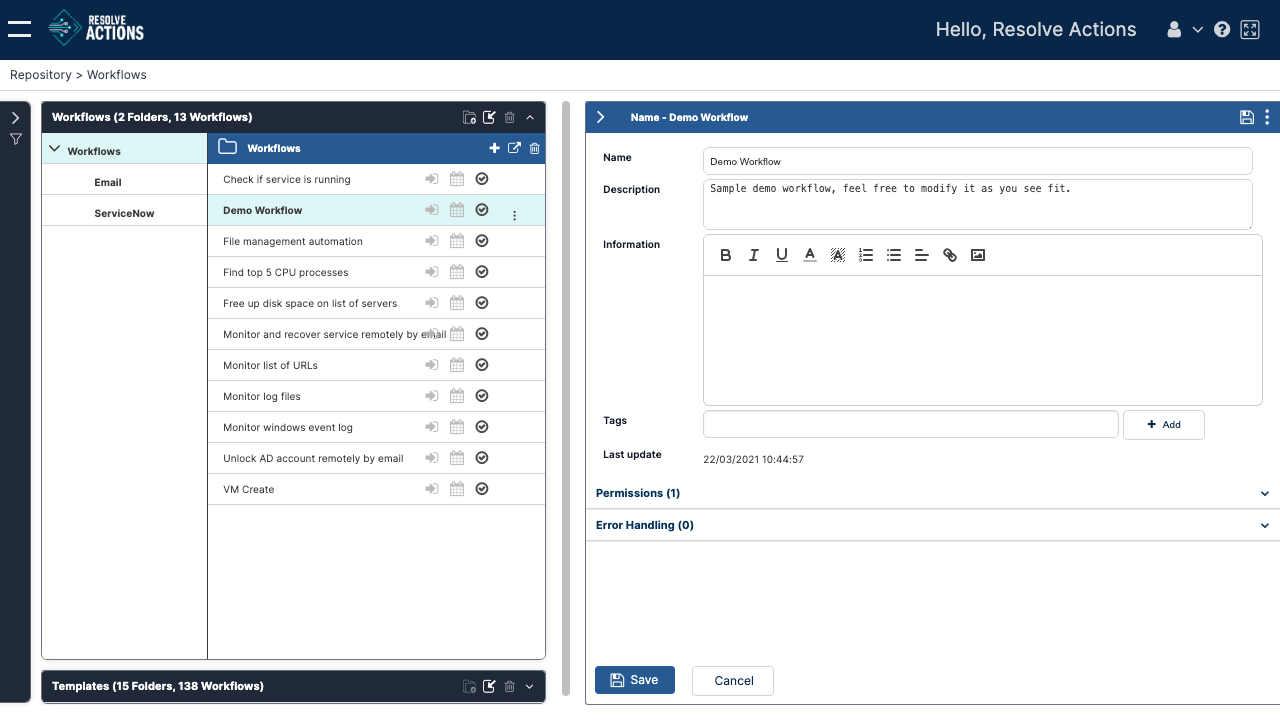Save workflow via header disk icon
This screenshot has width=1280, height=720.
1247,117
